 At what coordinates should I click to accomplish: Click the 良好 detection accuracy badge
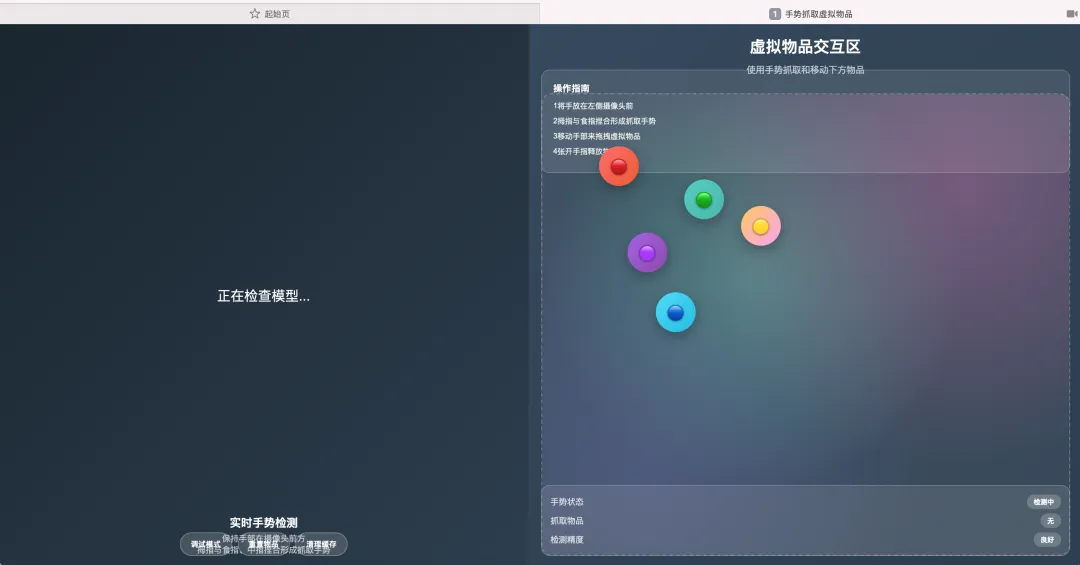click(1046, 540)
